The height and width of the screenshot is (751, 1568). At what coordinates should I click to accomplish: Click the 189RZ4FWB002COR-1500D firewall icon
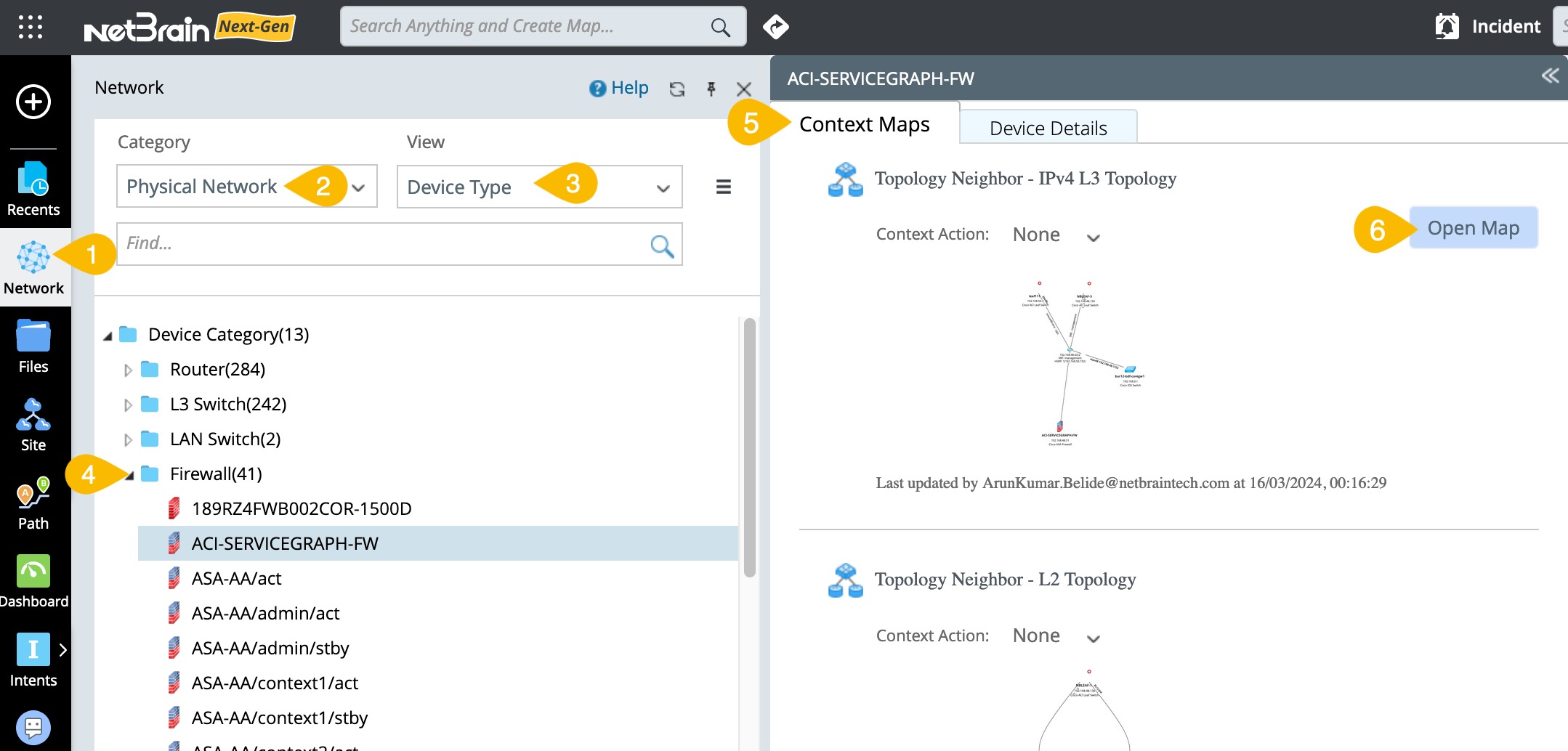(174, 508)
